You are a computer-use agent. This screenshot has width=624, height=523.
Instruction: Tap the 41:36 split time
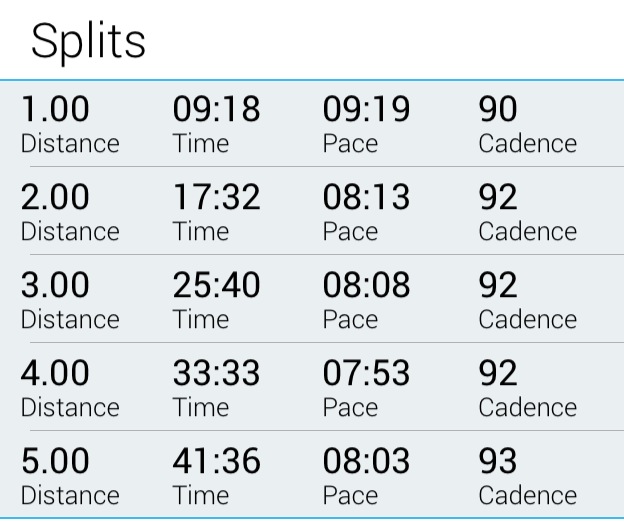(x=216, y=461)
